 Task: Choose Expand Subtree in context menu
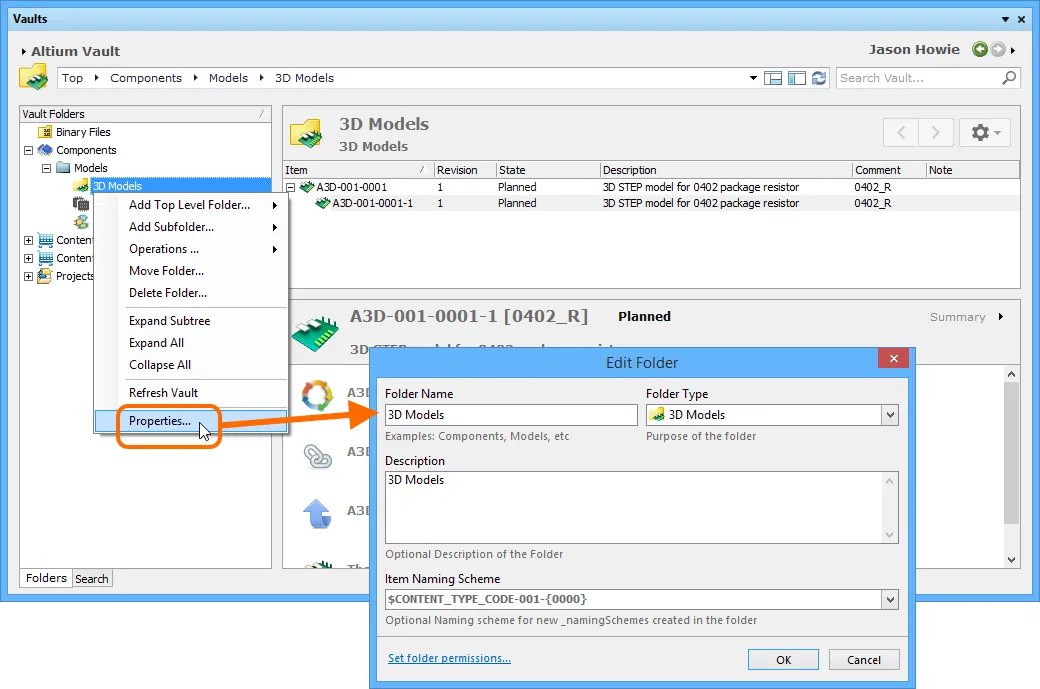(191, 321)
